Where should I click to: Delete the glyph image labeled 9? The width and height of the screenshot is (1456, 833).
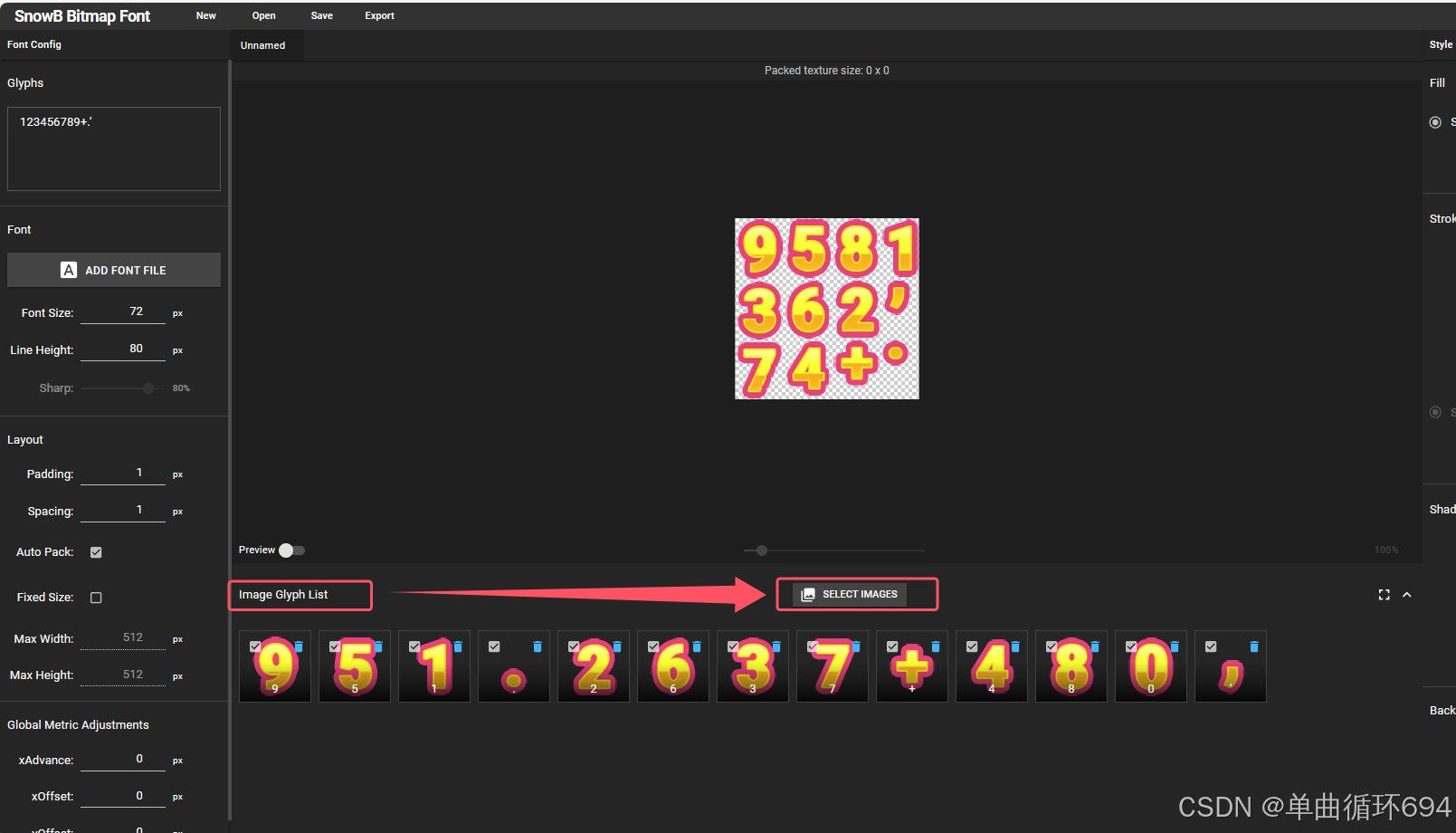299,646
